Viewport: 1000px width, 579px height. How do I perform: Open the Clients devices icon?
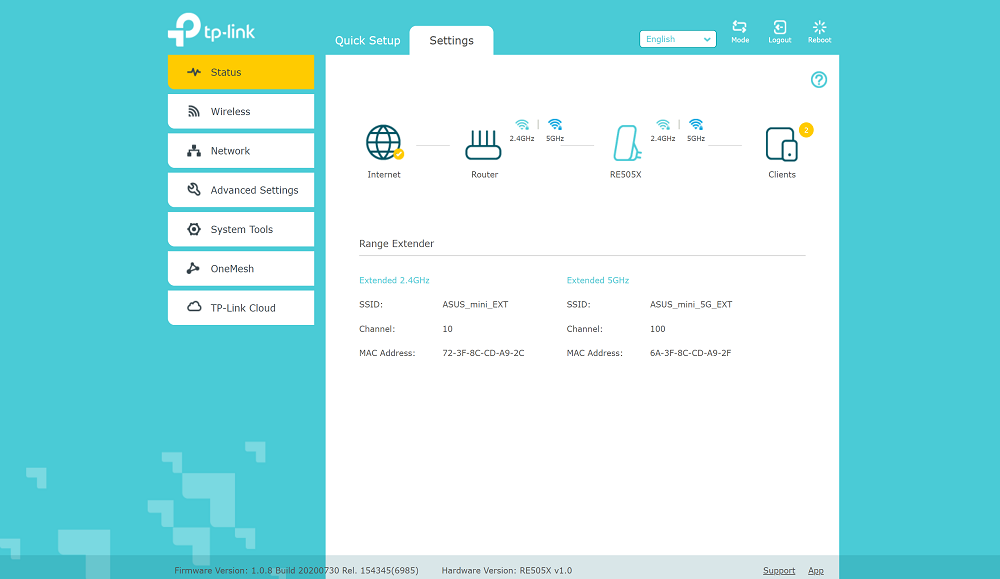click(781, 144)
